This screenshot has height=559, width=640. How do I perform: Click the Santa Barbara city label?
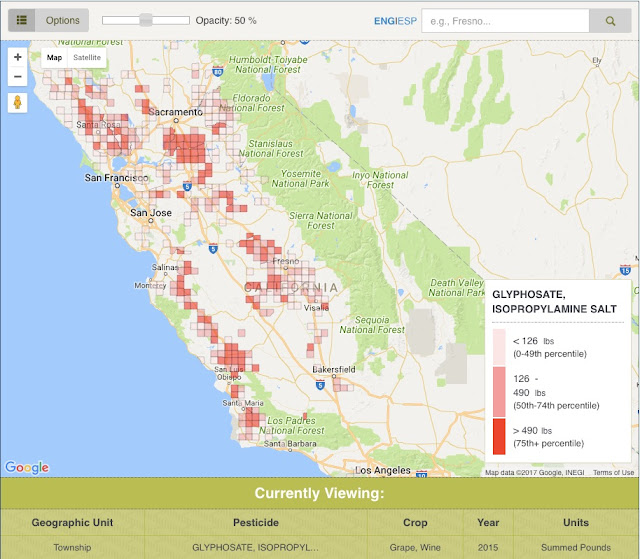290,444
